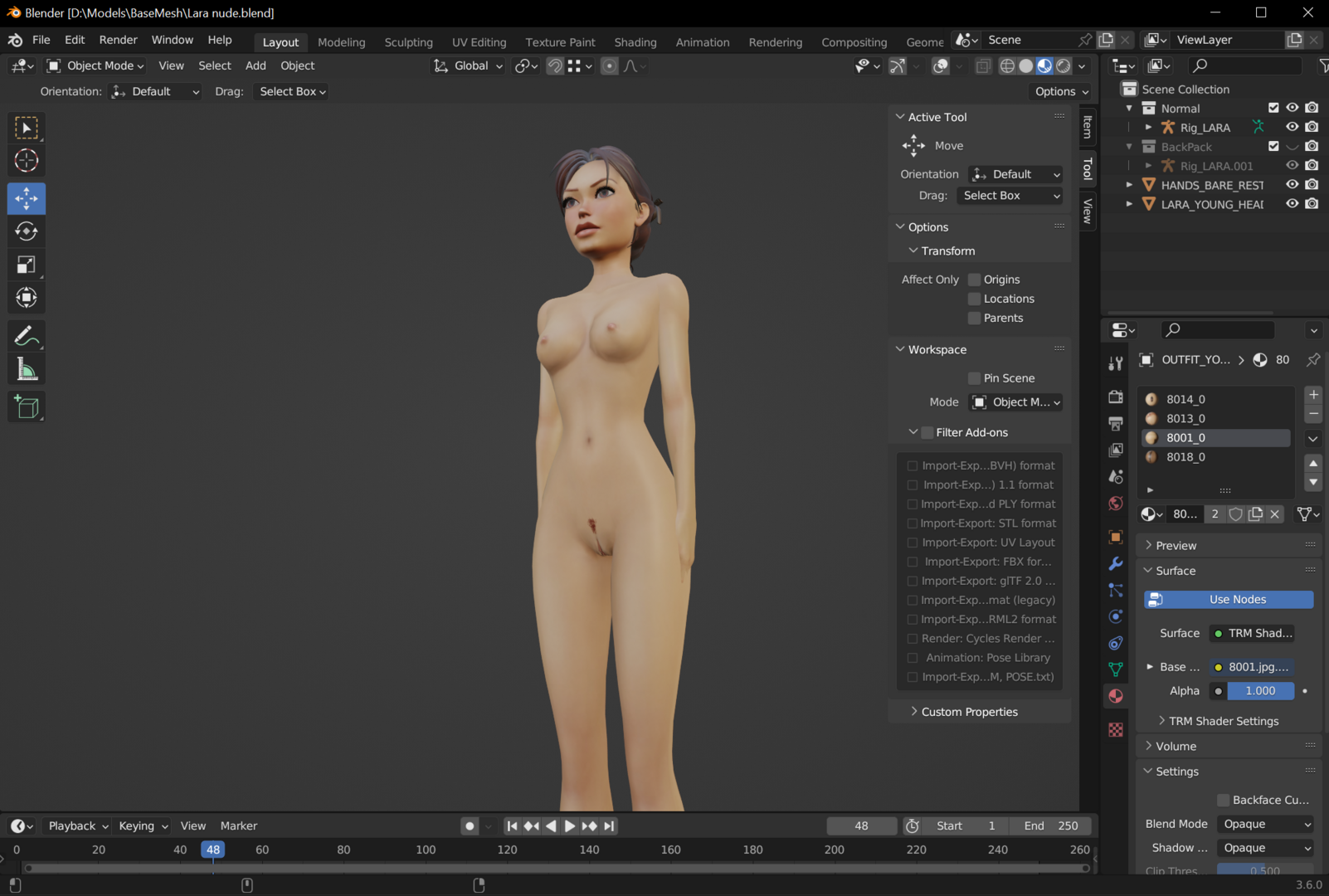Image resolution: width=1329 pixels, height=896 pixels.
Task: Open the Render properties tab
Action: (1116, 397)
